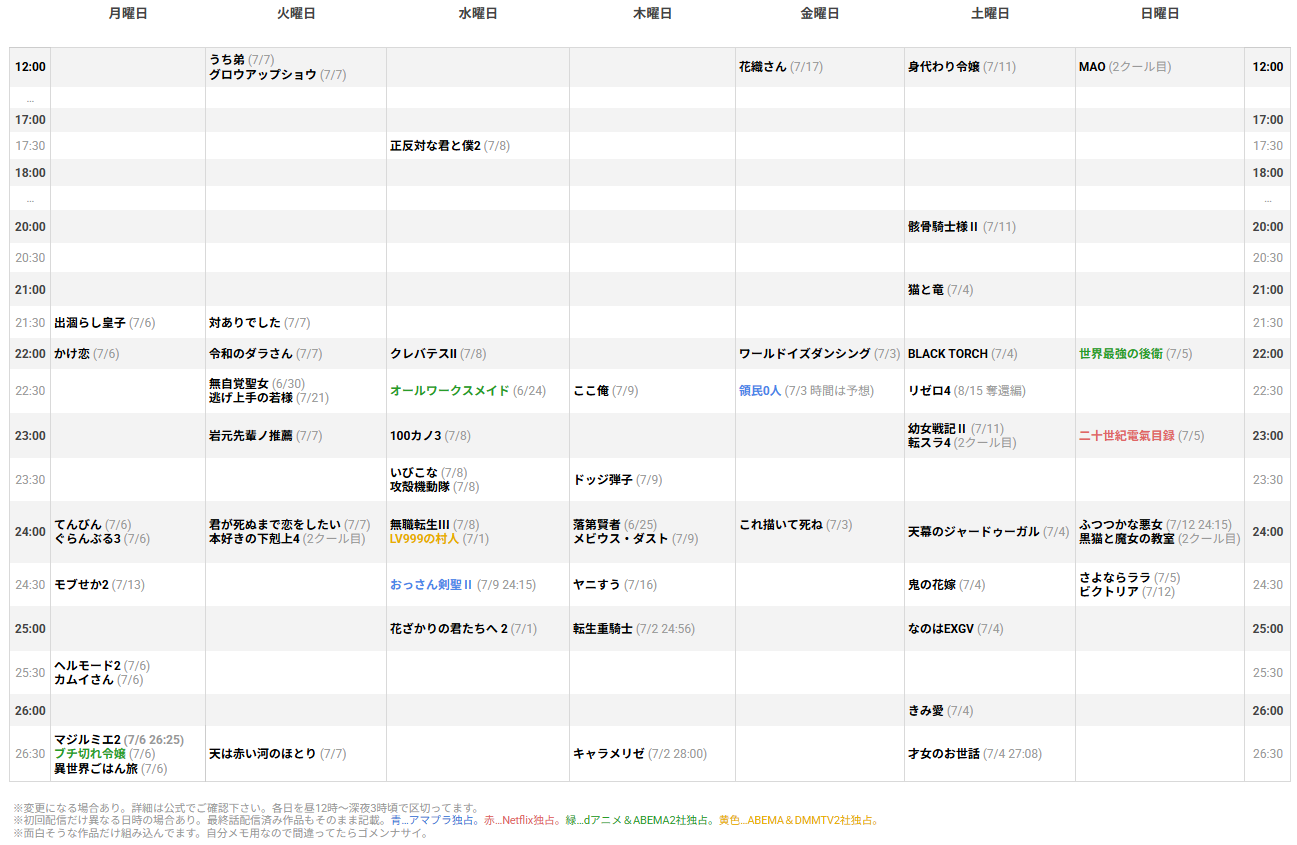Click ワールドイズダンシング (7/3) entry
Screen dimensions: 1297x845
tap(820, 354)
